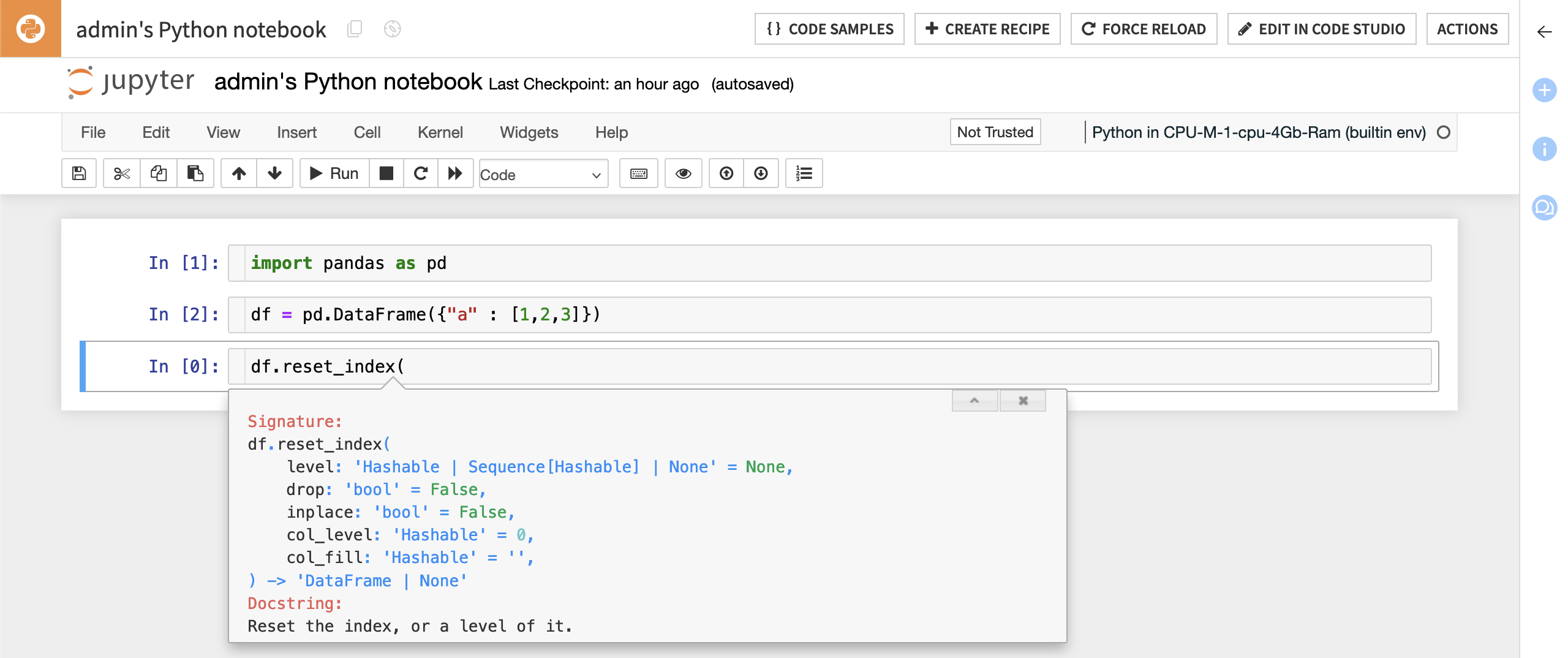Open the Code cell type dropdown
This screenshot has width=1568, height=658.
click(x=543, y=175)
